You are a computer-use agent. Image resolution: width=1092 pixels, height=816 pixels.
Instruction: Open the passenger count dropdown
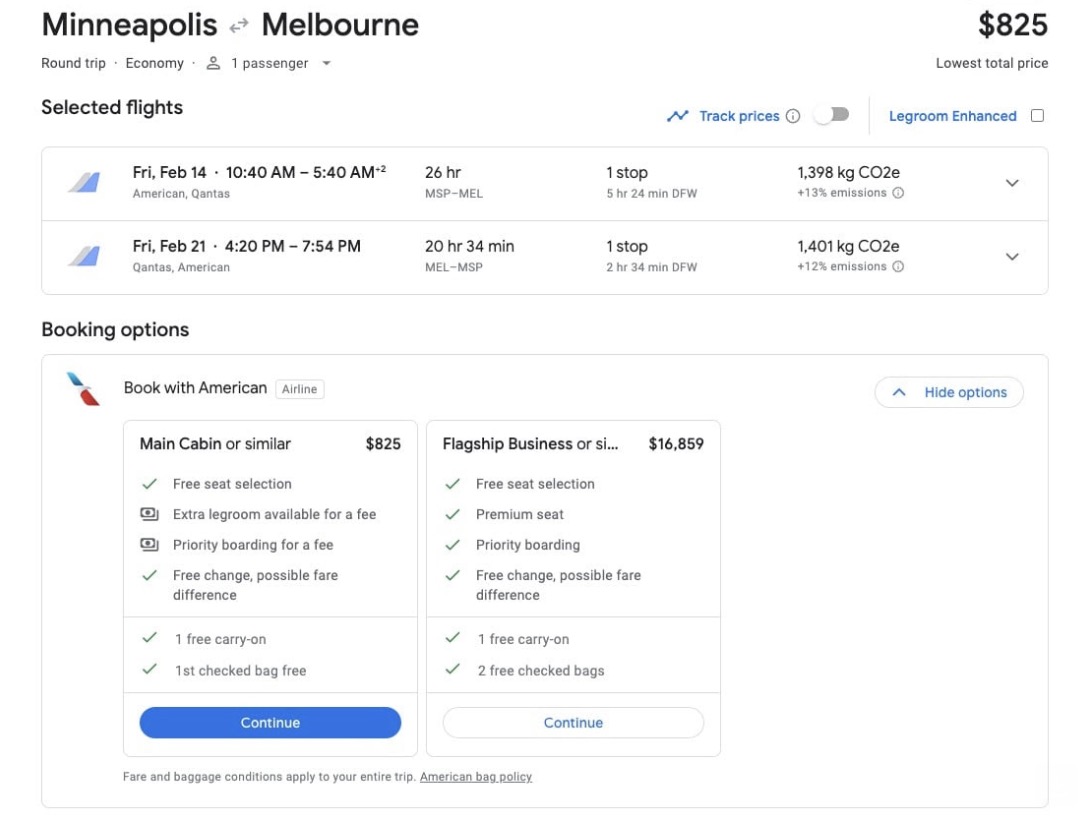pos(325,62)
